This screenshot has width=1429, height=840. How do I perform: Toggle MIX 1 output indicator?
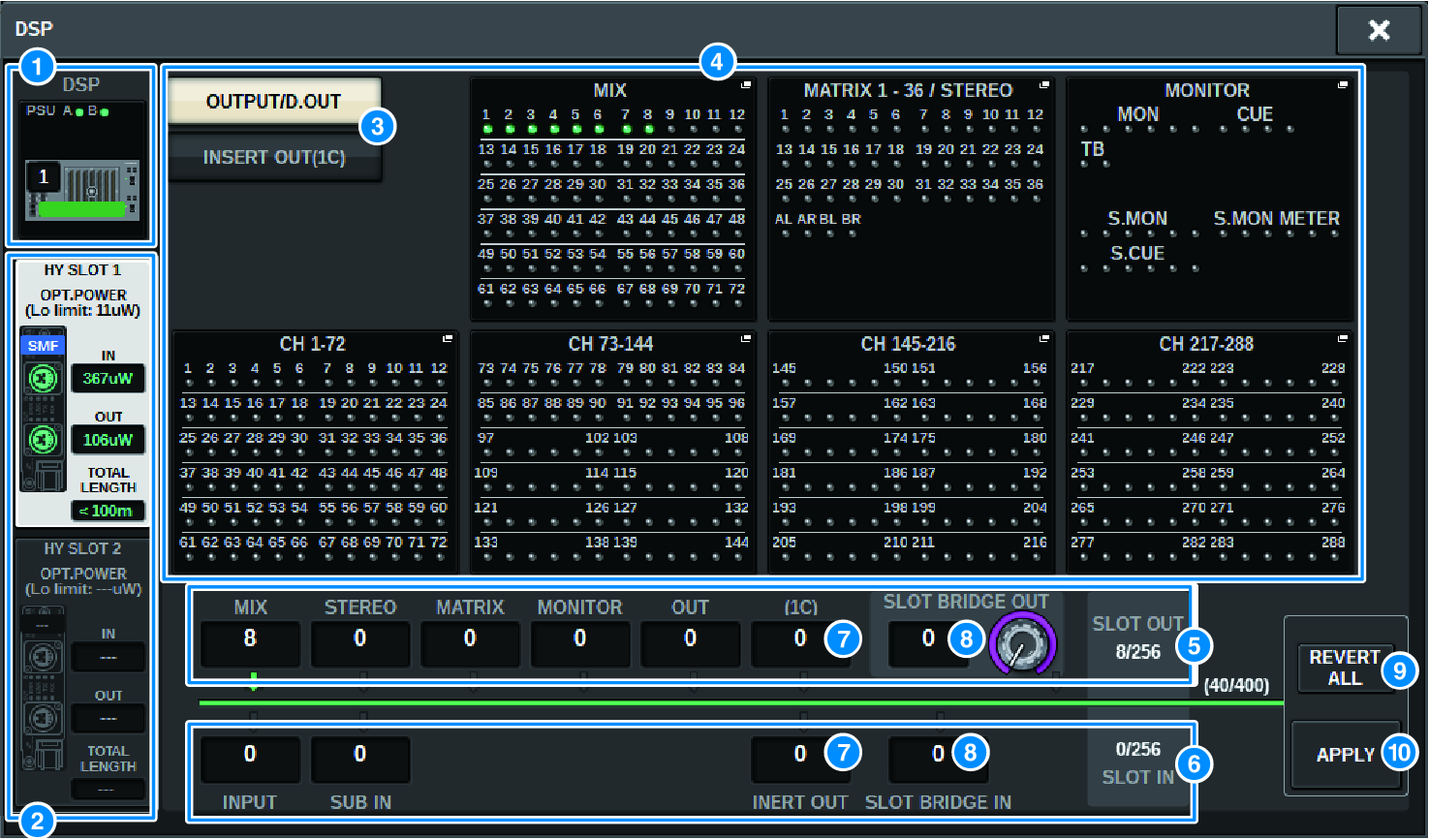pyautogui.click(x=486, y=129)
